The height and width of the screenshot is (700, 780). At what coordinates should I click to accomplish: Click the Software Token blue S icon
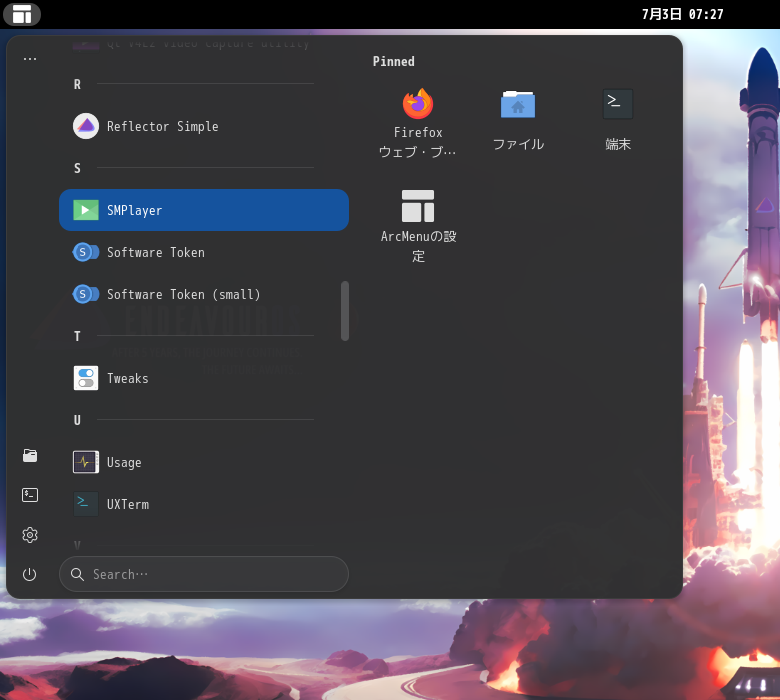click(86, 252)
